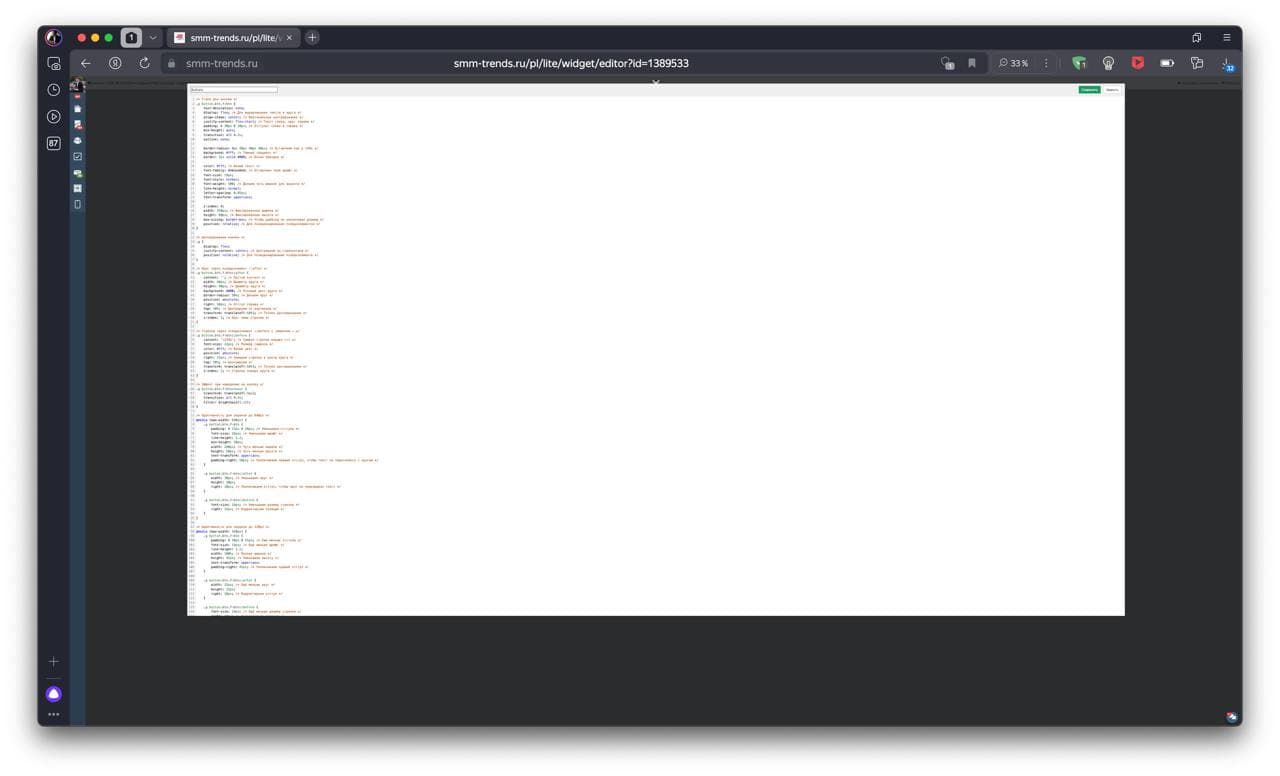Click the widget name input field

pos(233,90)
